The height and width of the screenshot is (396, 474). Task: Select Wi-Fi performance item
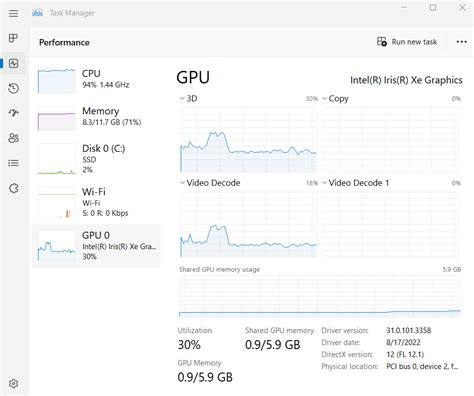96,202
